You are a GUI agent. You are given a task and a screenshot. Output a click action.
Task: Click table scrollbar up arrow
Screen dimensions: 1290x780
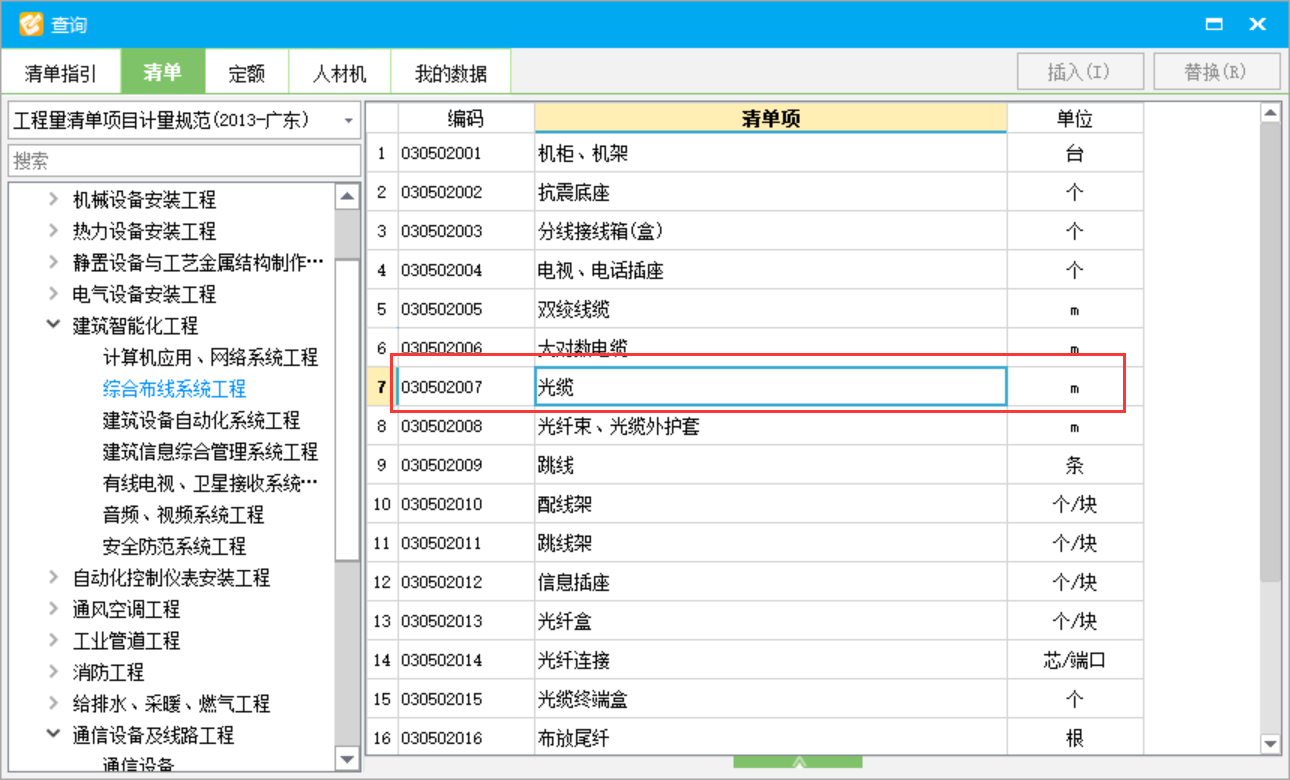(x=1270, y=113)
